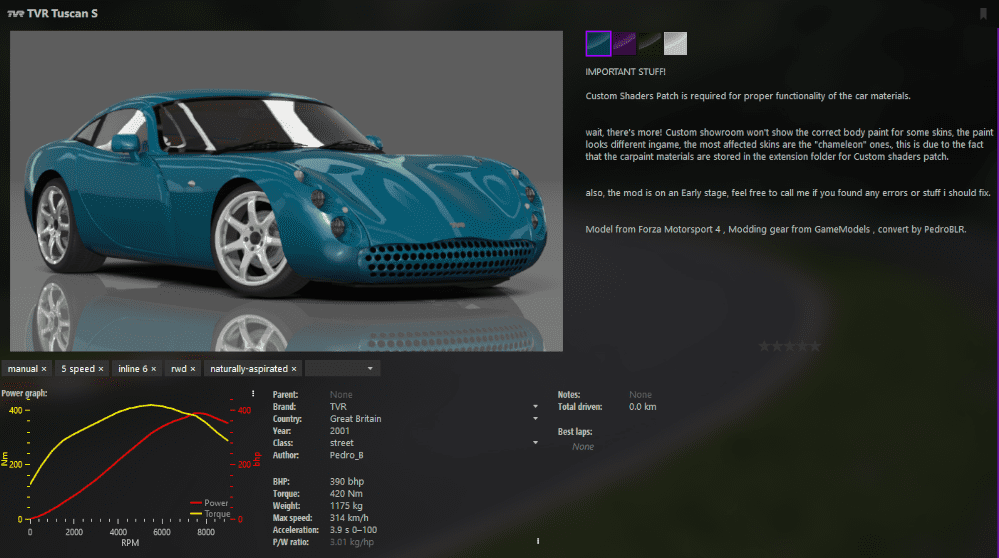The width and height of the screenshot is (999, 558).
Task: Edit the Country field Great Britain
Action: click(356, 418)
